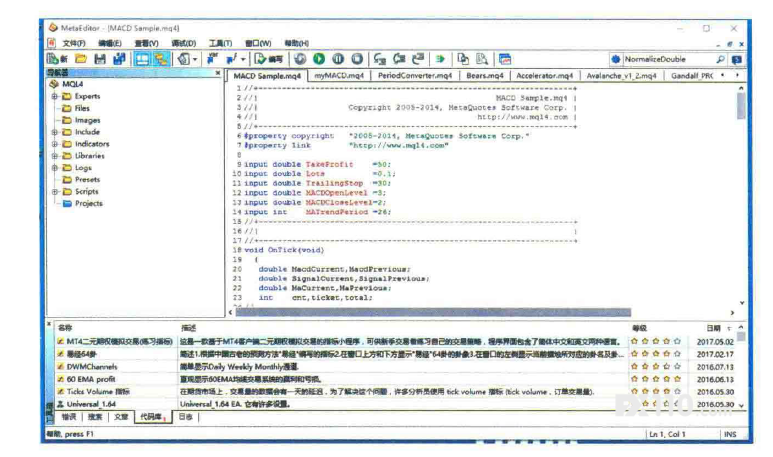Click the copy documents toolbar icon
This screenshot has width=773, height=457.
click(463, 59)
